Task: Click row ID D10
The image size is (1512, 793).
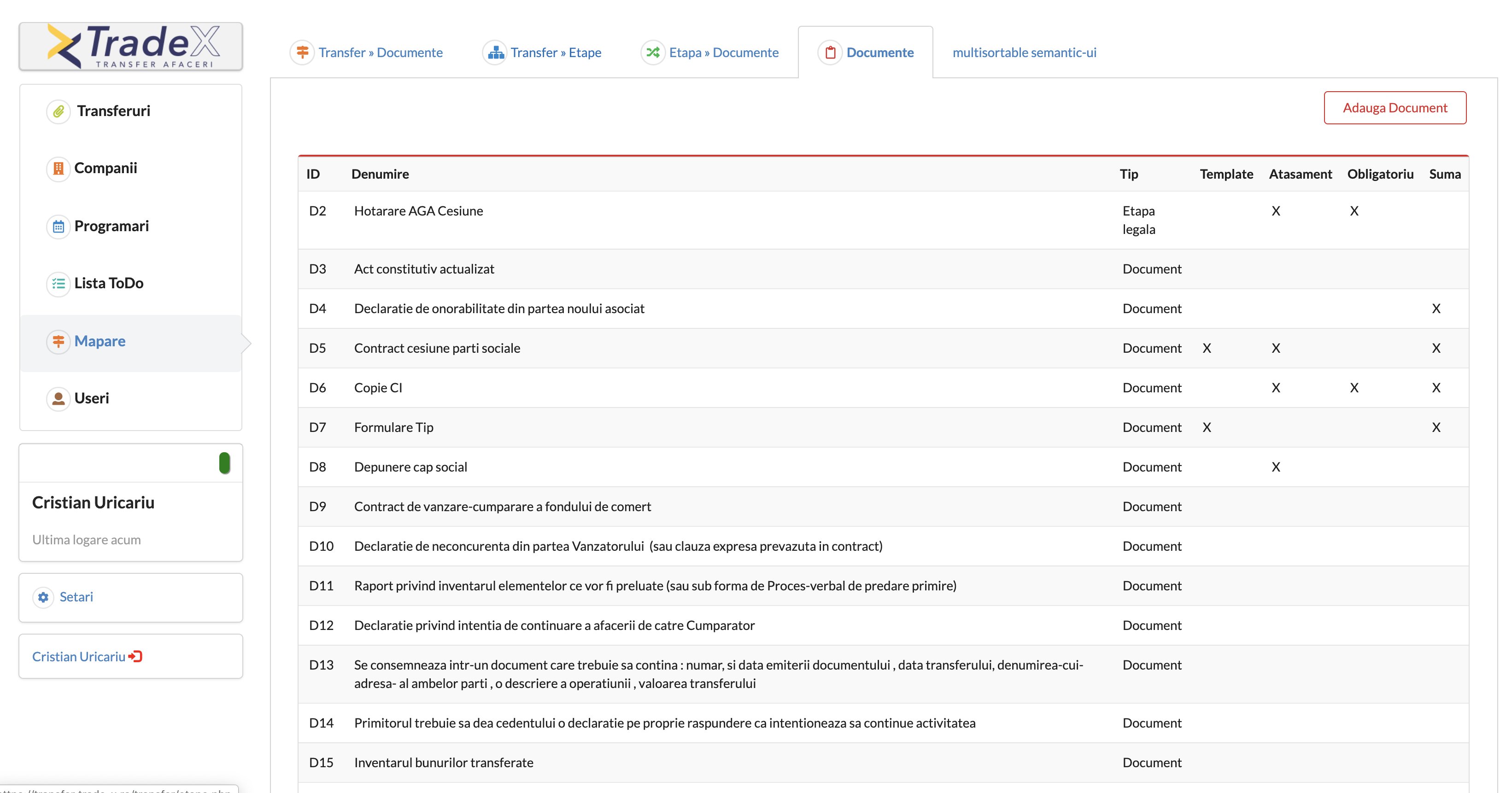Action: coord(321,547)
